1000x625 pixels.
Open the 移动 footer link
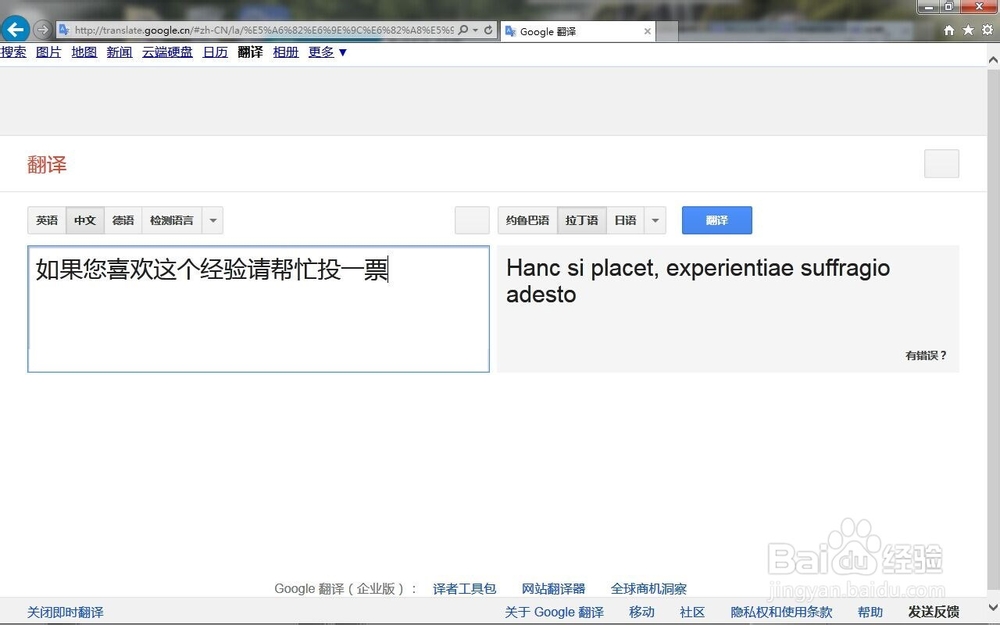642,612
